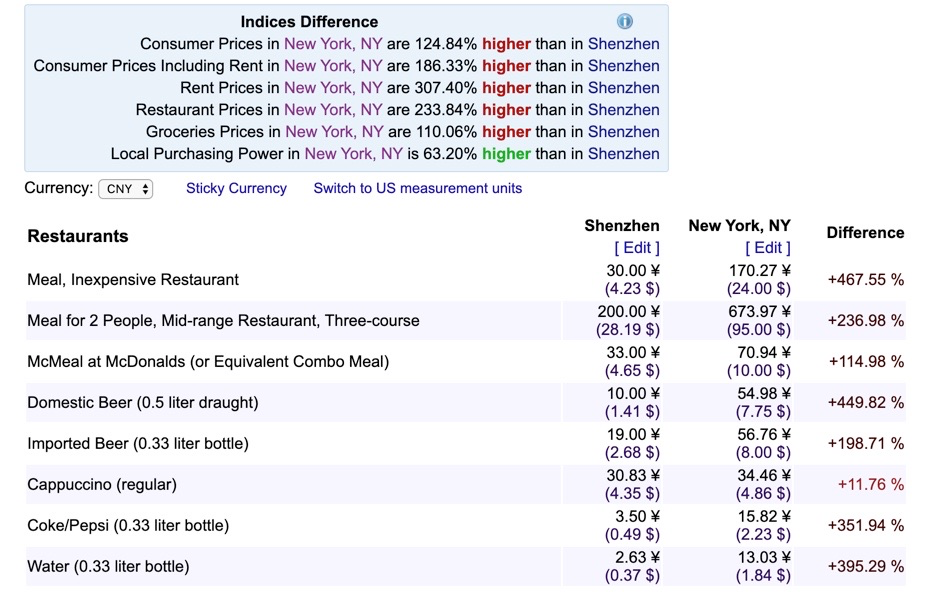This screenshot has width=950, height=602.
Task: Click the Cappuccino (regular) row label
Action: click(102, 485)
